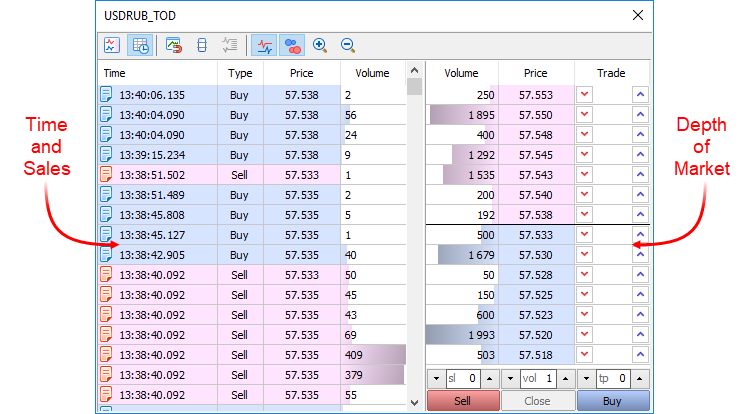
Task: Click the red down arrow at price 57.553
Action: pyautogui.click(x=585, y=95)
